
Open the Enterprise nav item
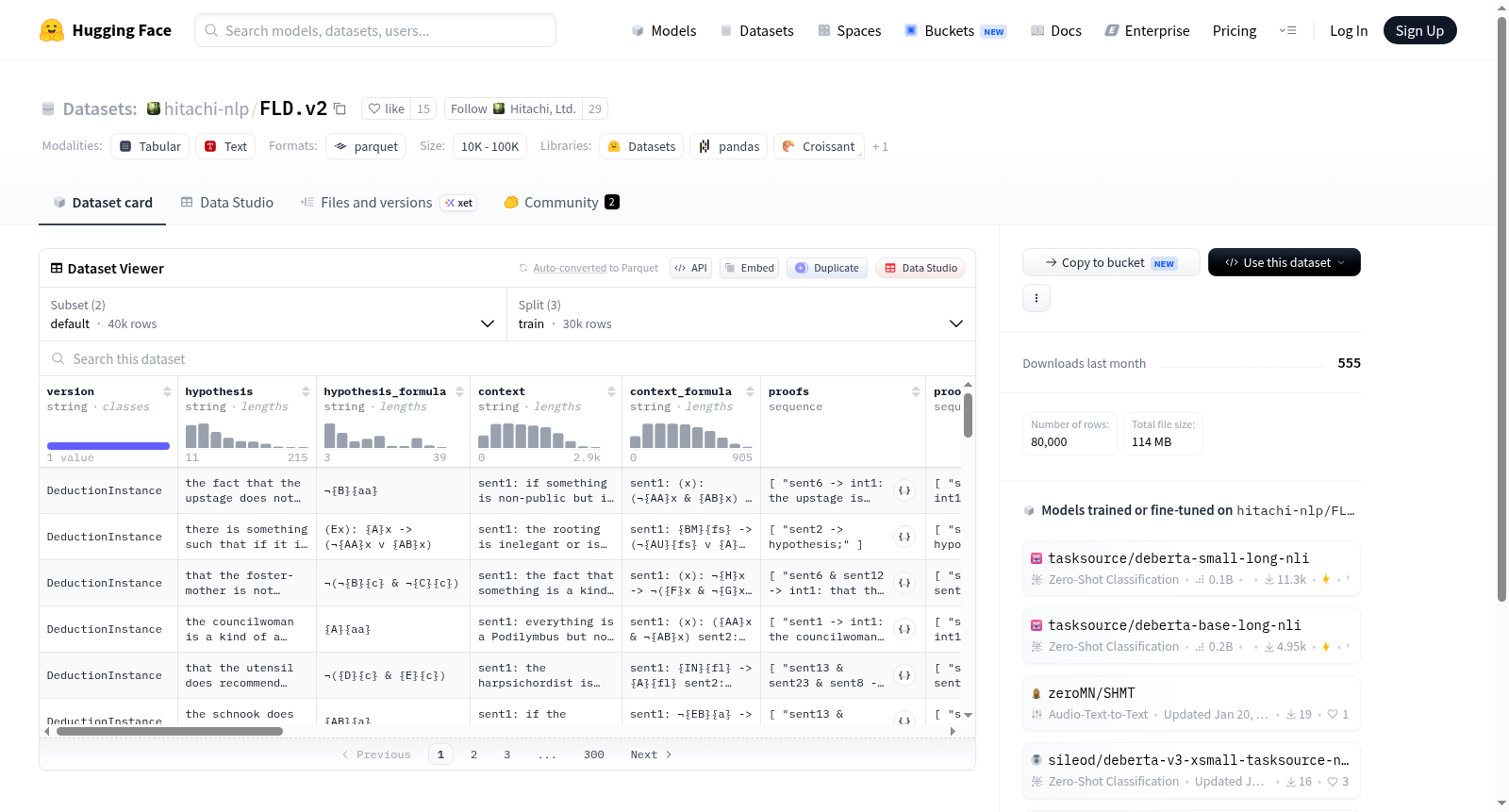(1147, 30)
